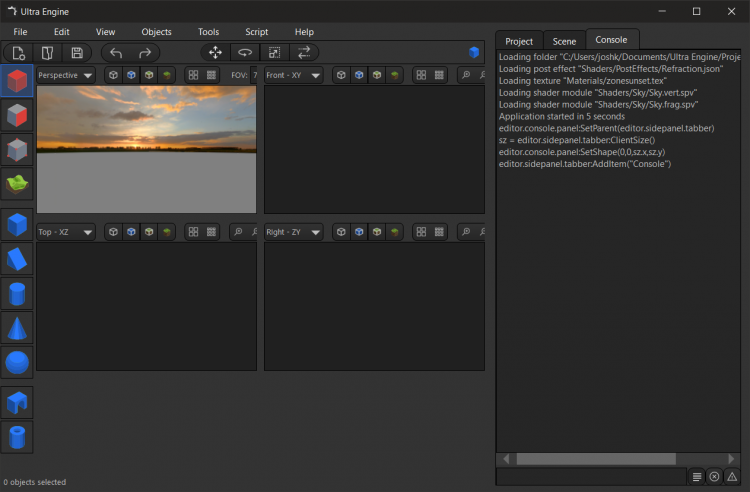Image resolution: width=750 pixels, height=492 pixels.
Task: Switch to the Scene tab
Action: pyautogui.click(x=564, y=41)
